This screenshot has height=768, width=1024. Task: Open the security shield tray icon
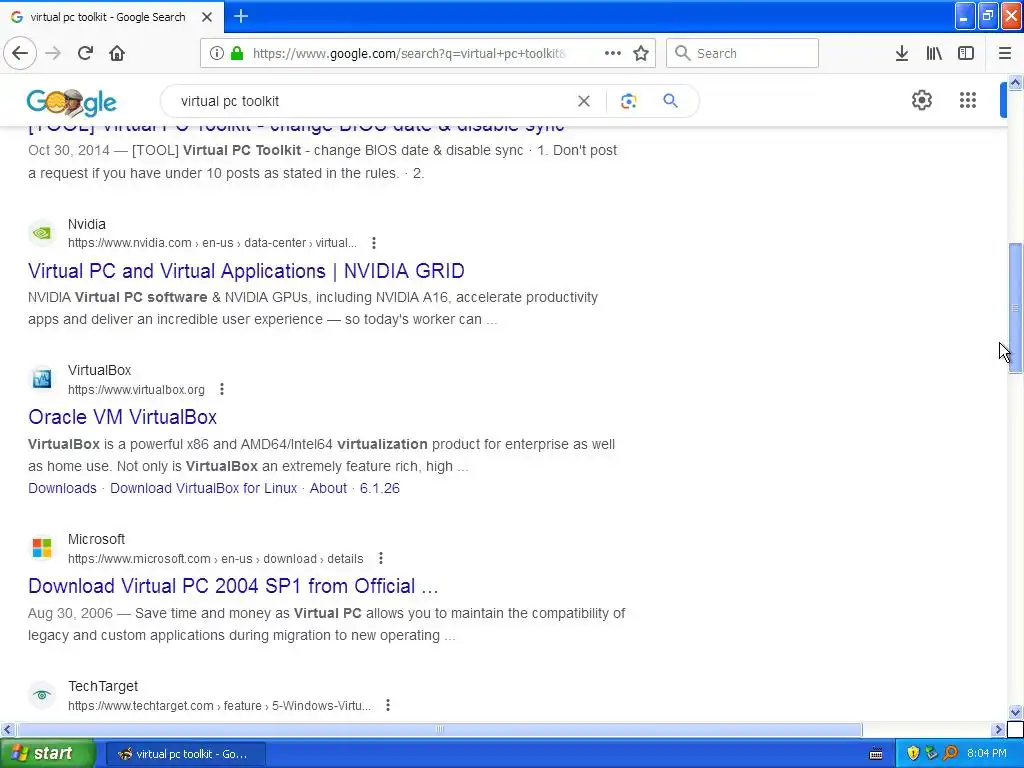912,754
